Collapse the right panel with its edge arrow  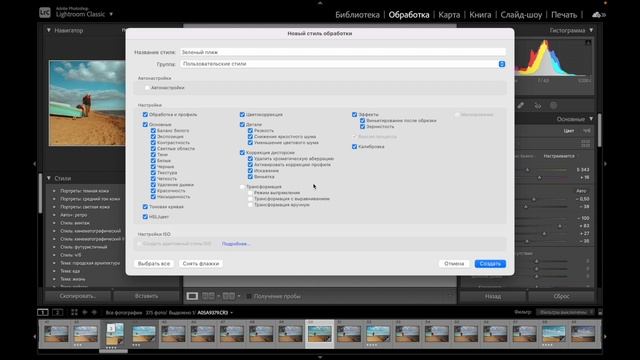pos(605,164)
